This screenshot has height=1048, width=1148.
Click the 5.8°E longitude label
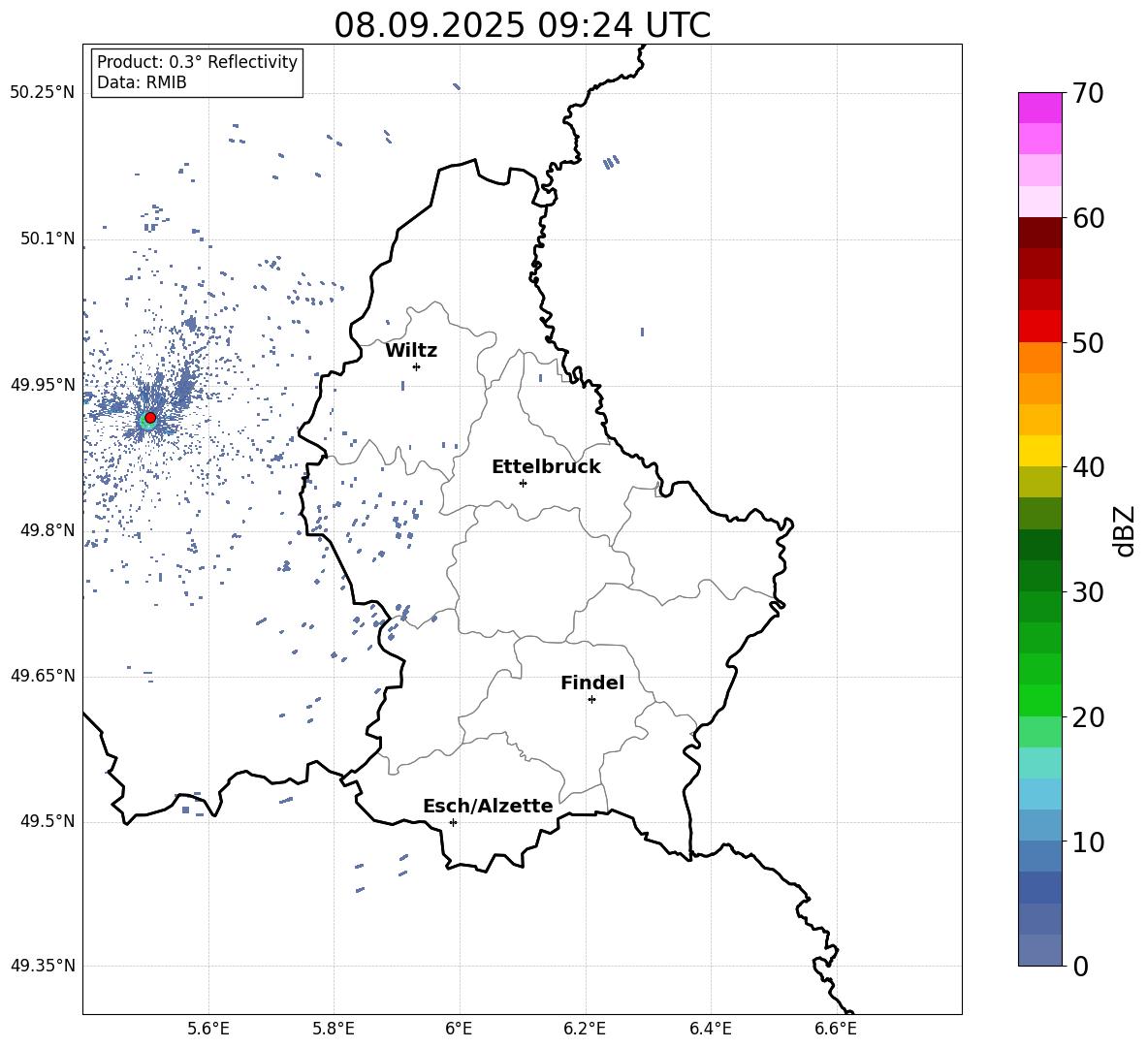334,1029
